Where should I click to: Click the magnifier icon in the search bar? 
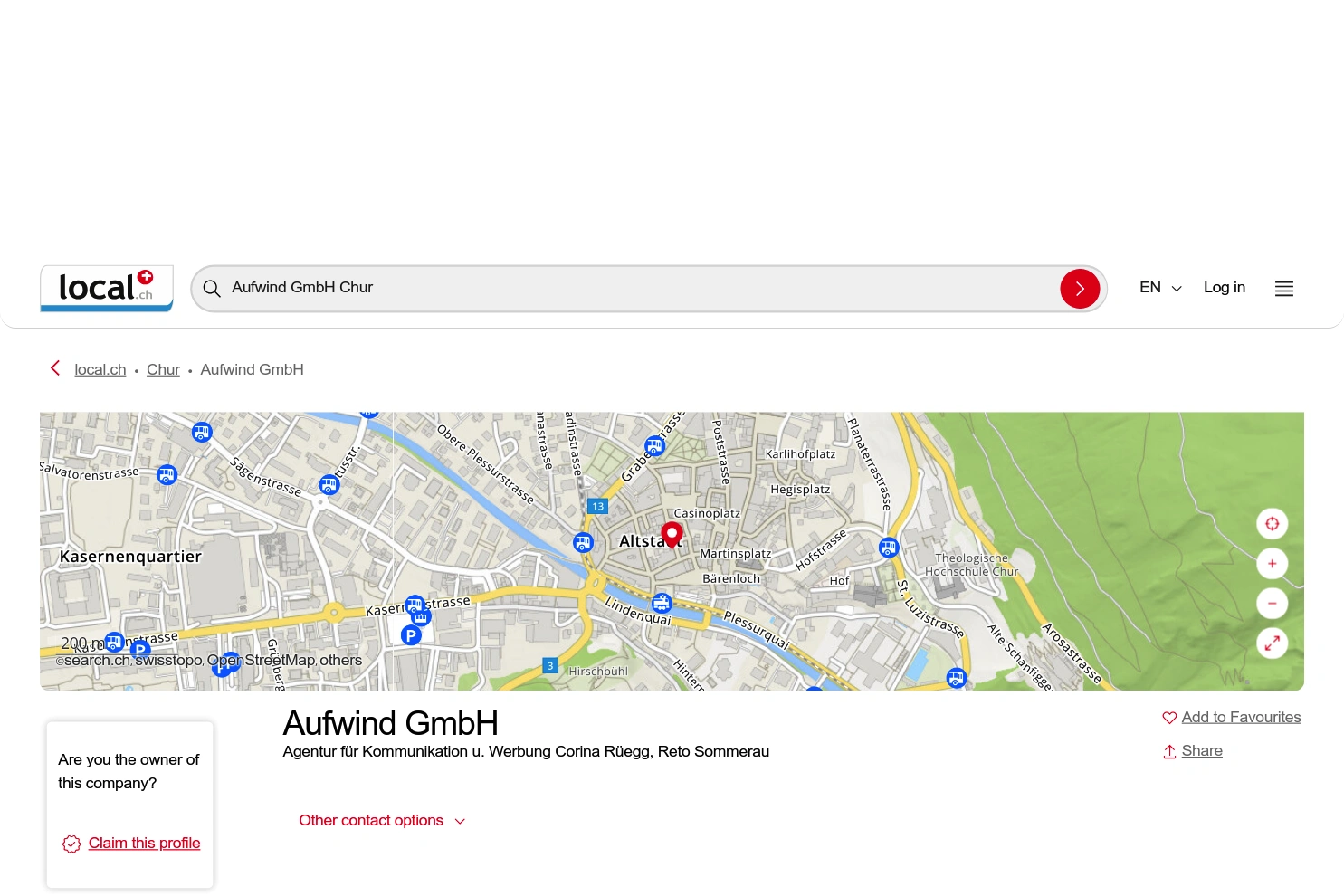pyautogui.click(x=211, y=288)
